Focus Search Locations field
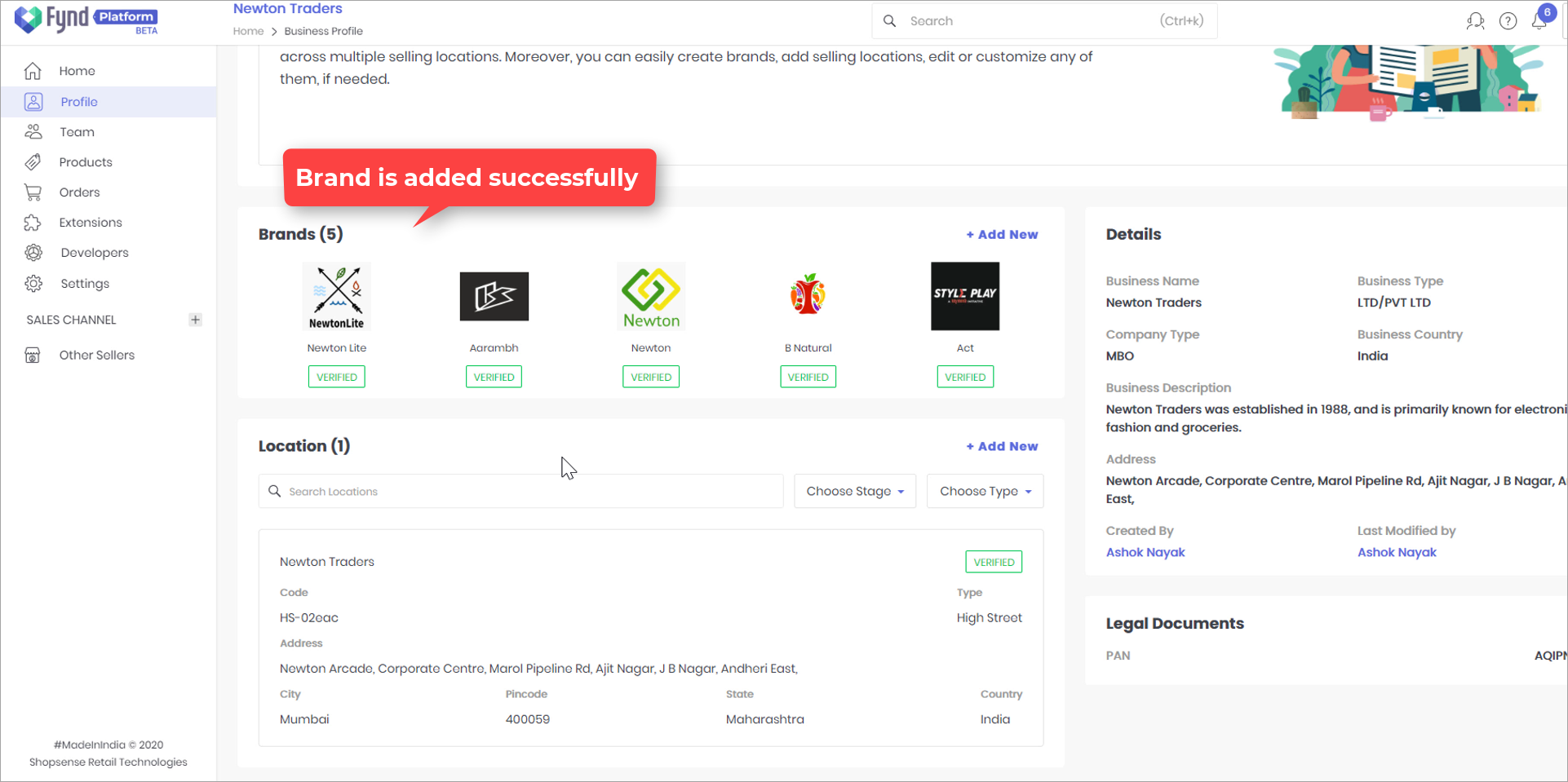This screenshot has width=1568, height=782. click(521, 491)
